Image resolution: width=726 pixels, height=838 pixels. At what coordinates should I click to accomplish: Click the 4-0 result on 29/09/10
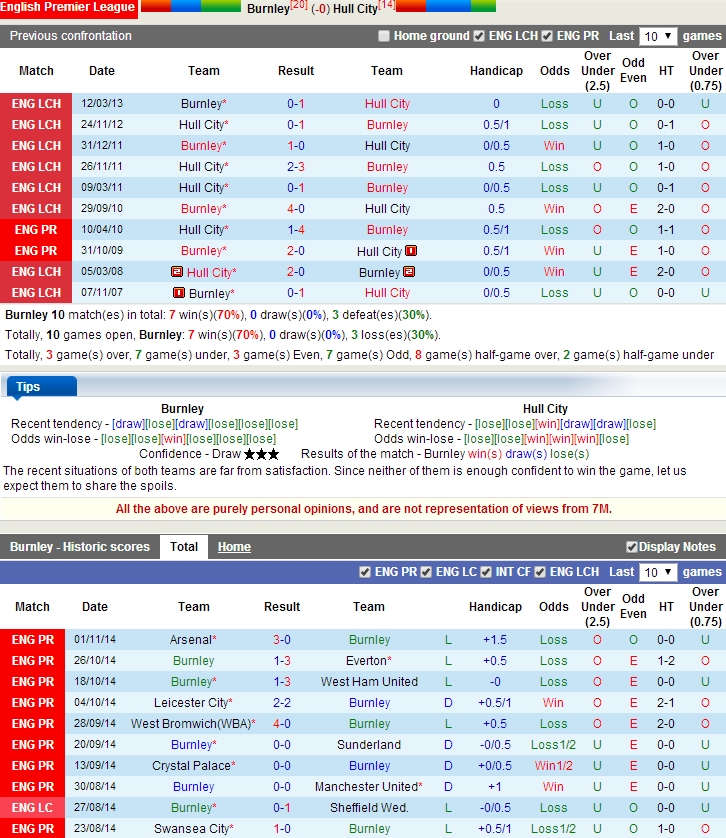(x=296, y=209)
